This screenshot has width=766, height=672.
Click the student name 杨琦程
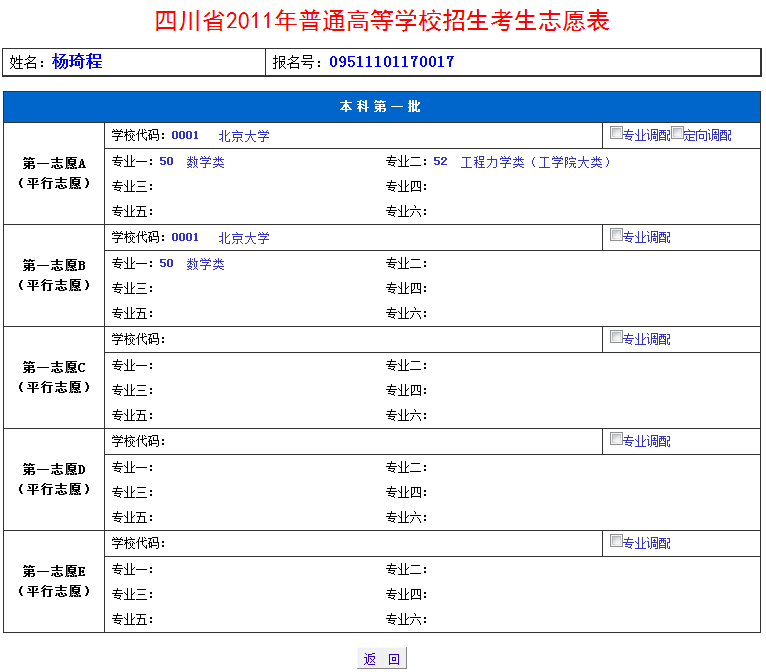[x=77, y=62]
